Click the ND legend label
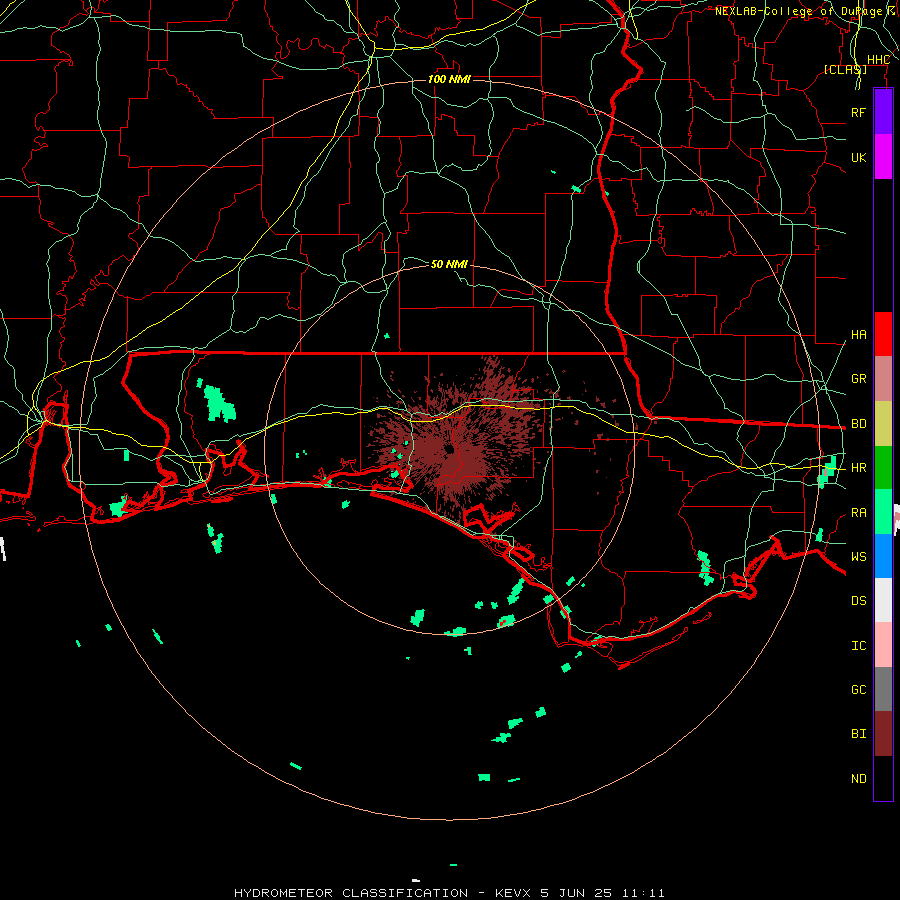Viewport: 900px width, 900px height. [x=858, y=779]
